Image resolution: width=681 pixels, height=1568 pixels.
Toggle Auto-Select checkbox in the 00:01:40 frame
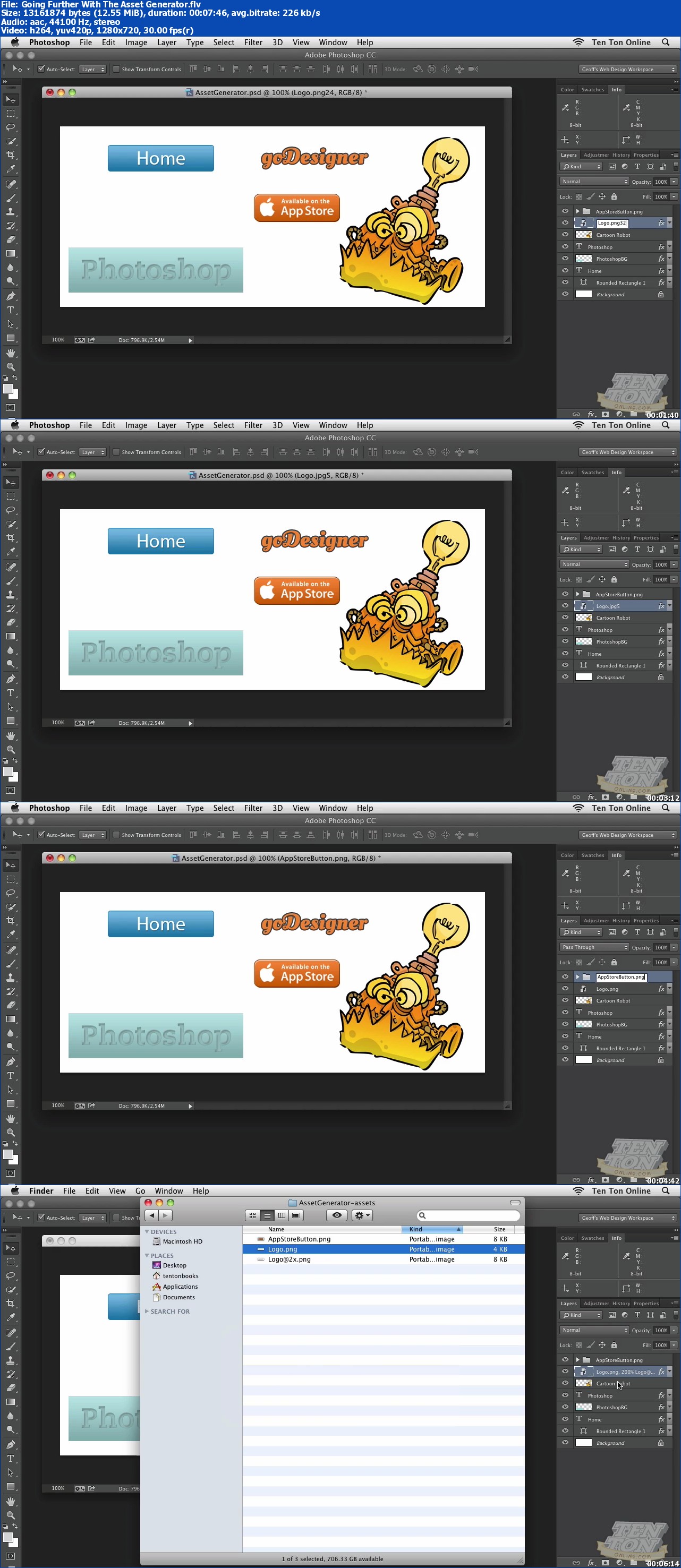(x=41, y=69)
